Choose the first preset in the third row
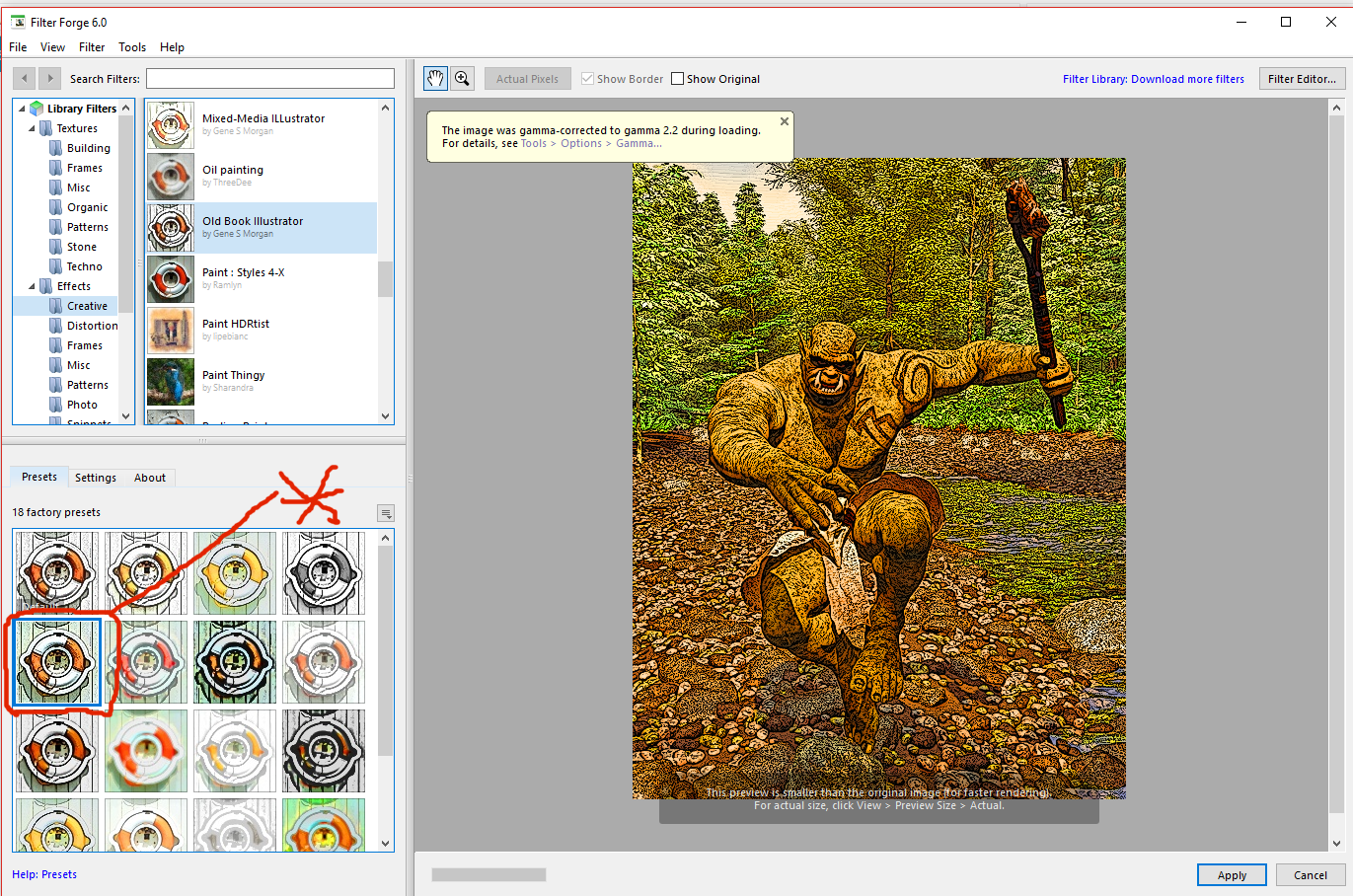 click(57, 751)
